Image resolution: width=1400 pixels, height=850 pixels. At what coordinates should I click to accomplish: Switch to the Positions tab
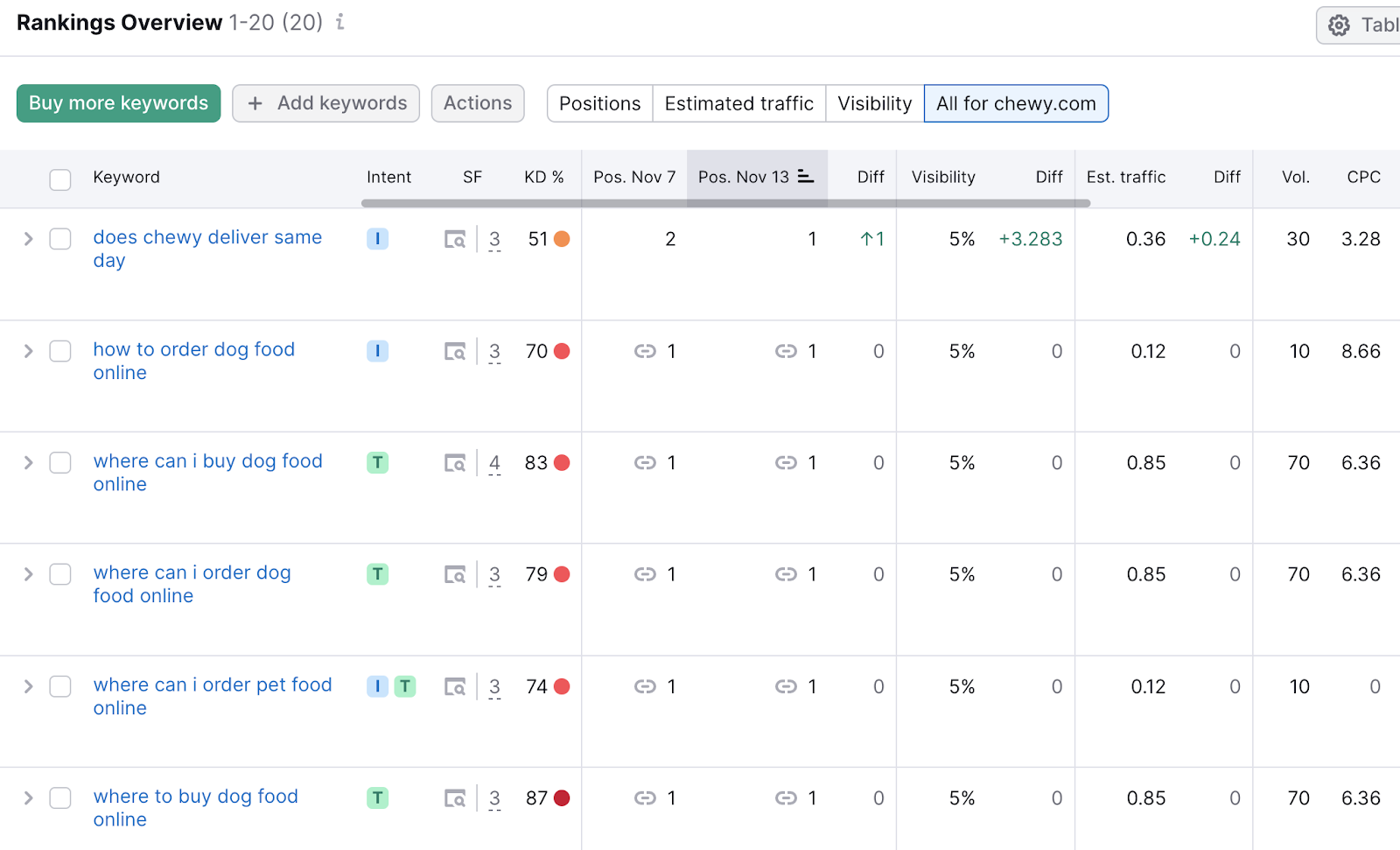pyautogui.click(x=599, y=102)
